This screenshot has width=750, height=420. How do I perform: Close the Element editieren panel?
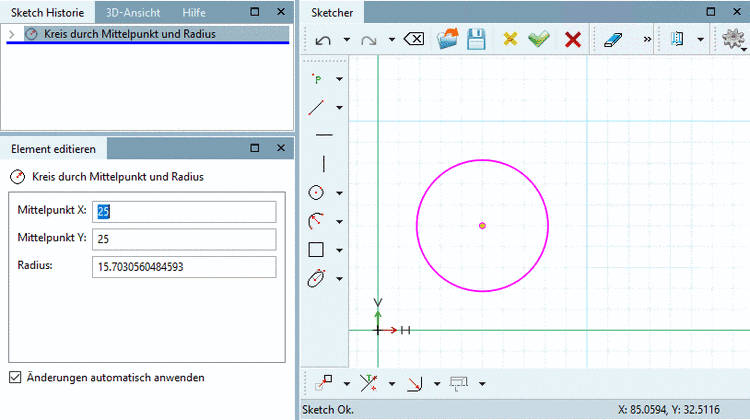tap(281, 148)
